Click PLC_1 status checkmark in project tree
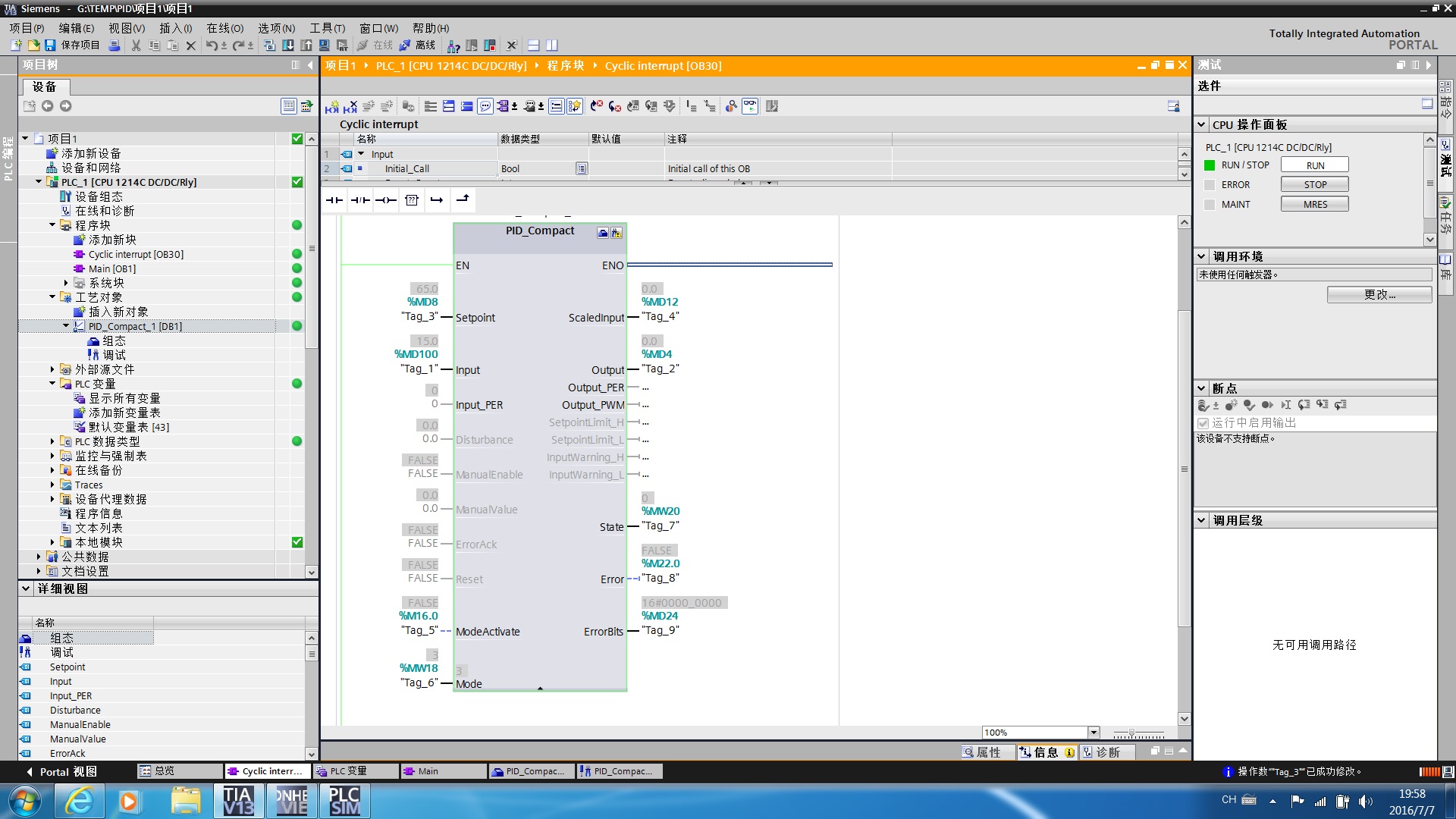The height and width of the screenshot is (819, 1456). pos(297,182)
